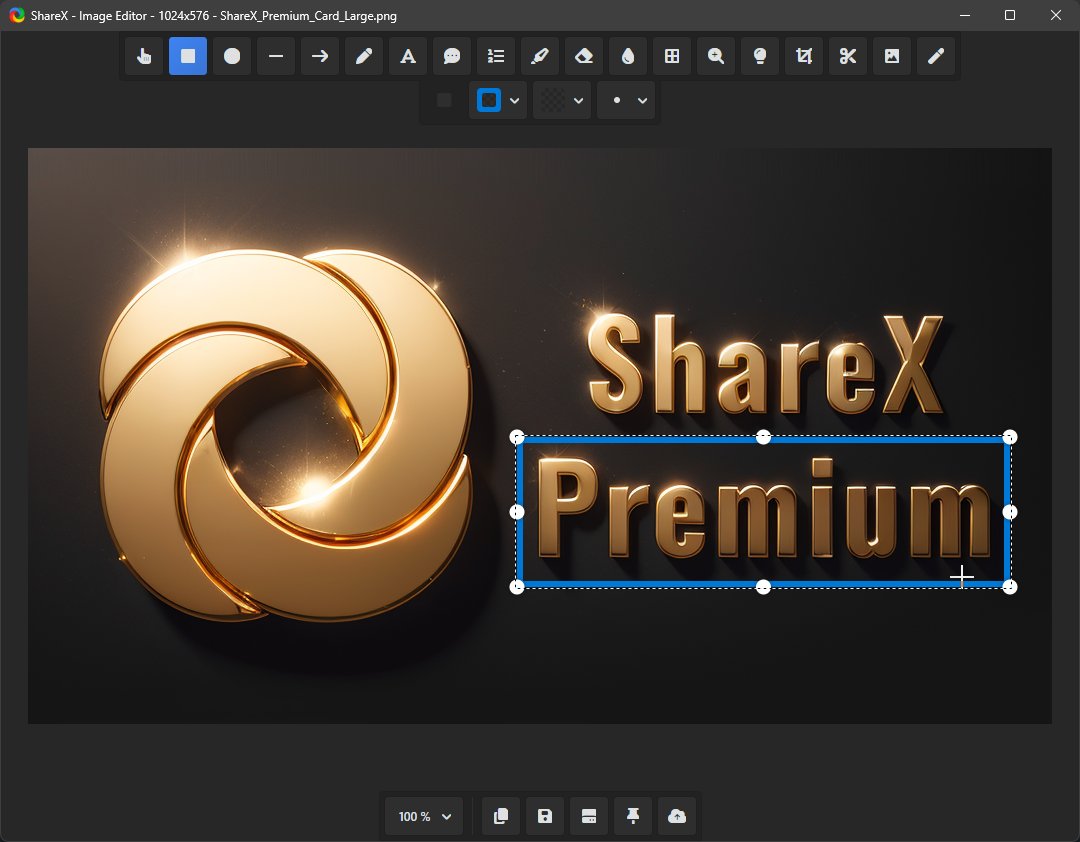Screen dimensions: 1080x842
Task: Open the fill pattern dropdown
Action: click(578, 100)
